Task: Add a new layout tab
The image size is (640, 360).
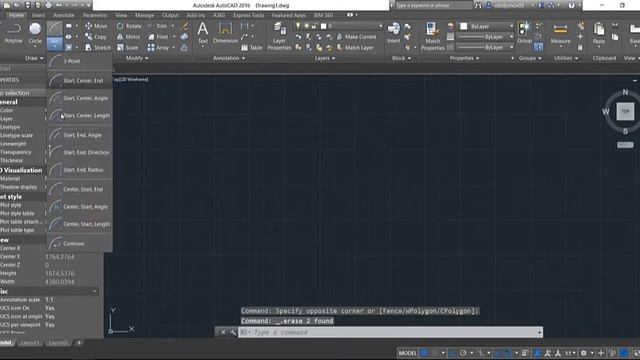Action: [x=79, y=343]
